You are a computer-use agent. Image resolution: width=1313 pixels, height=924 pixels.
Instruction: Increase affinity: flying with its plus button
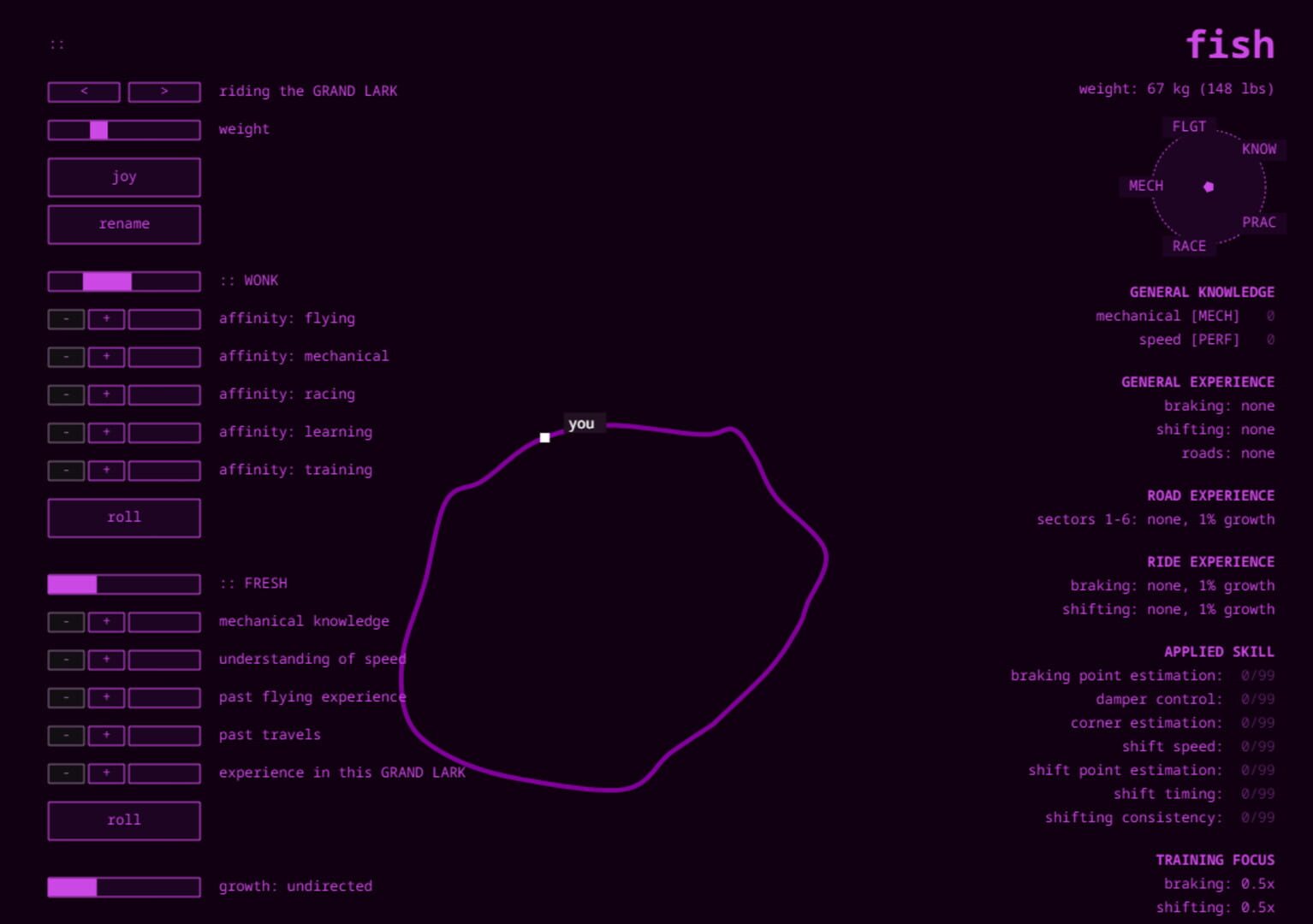click(106, 318)
